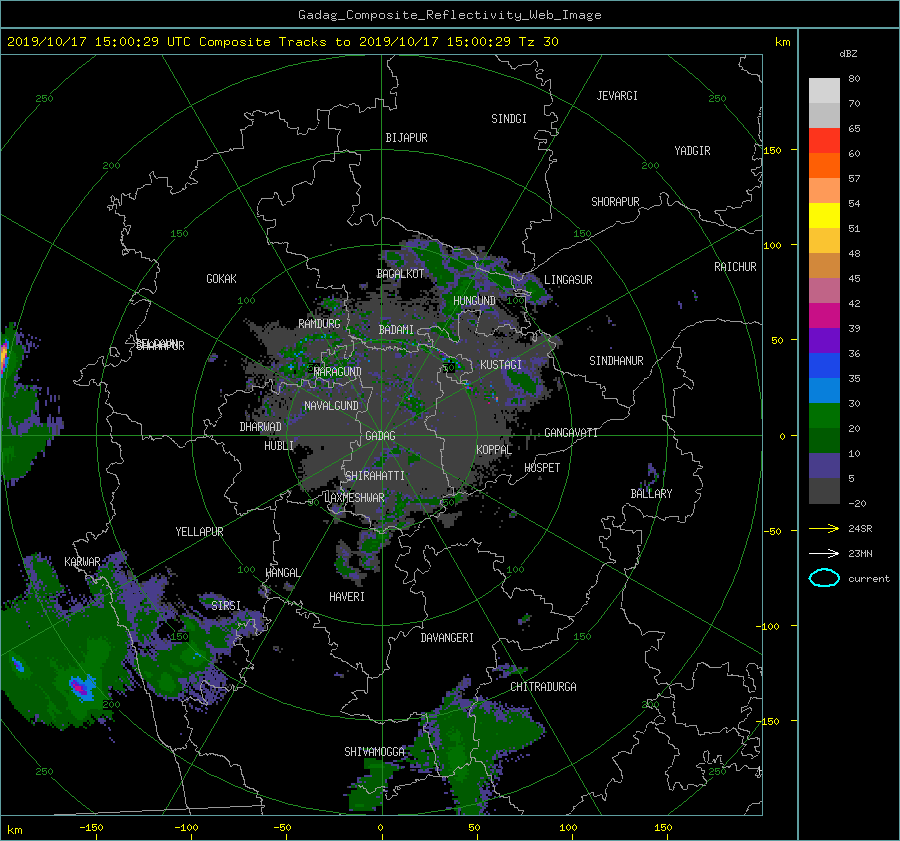Click on the DAVANGERI city label

click(447, 638)
